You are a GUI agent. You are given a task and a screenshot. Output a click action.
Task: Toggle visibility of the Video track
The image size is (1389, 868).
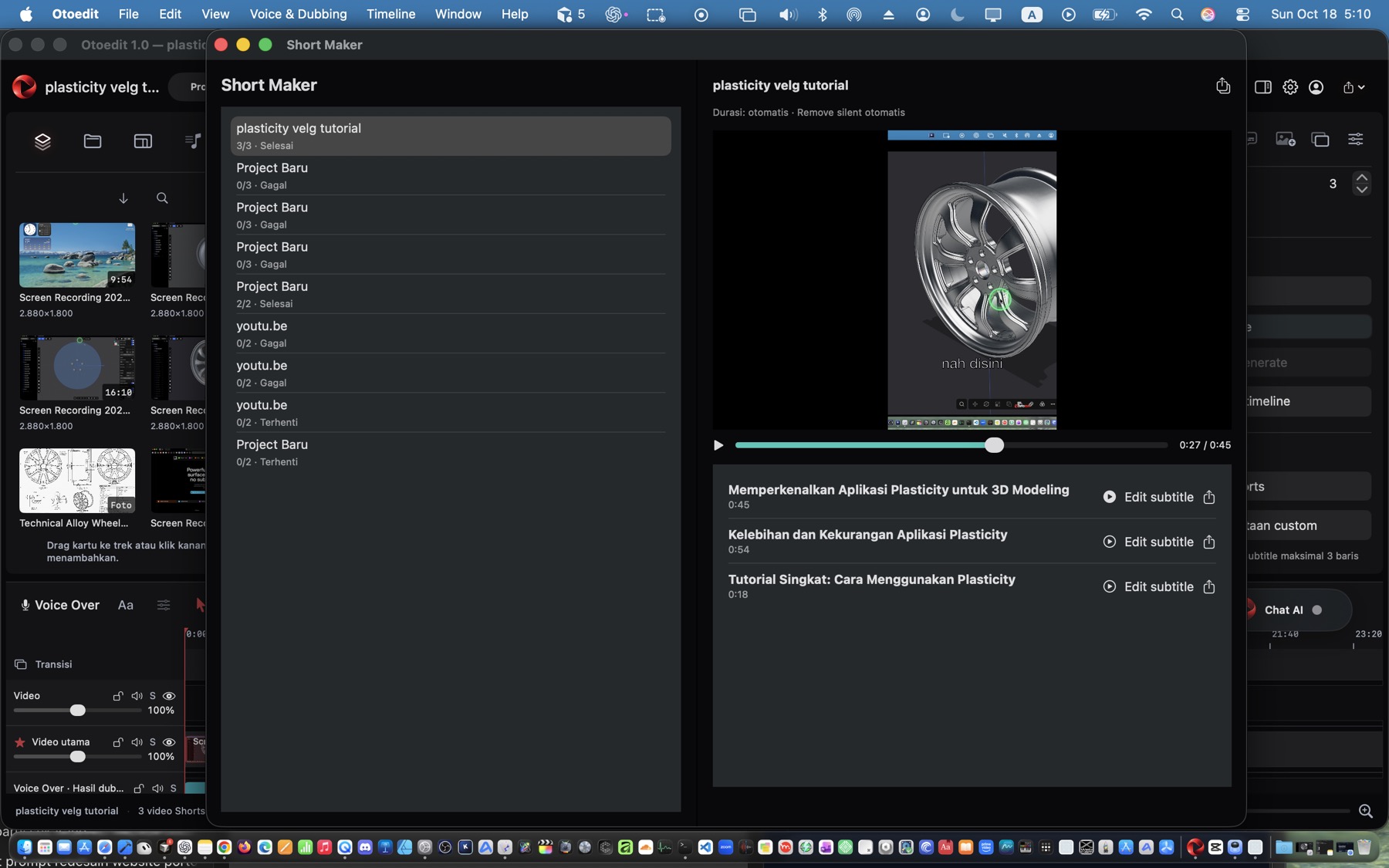tap(169, 696)
